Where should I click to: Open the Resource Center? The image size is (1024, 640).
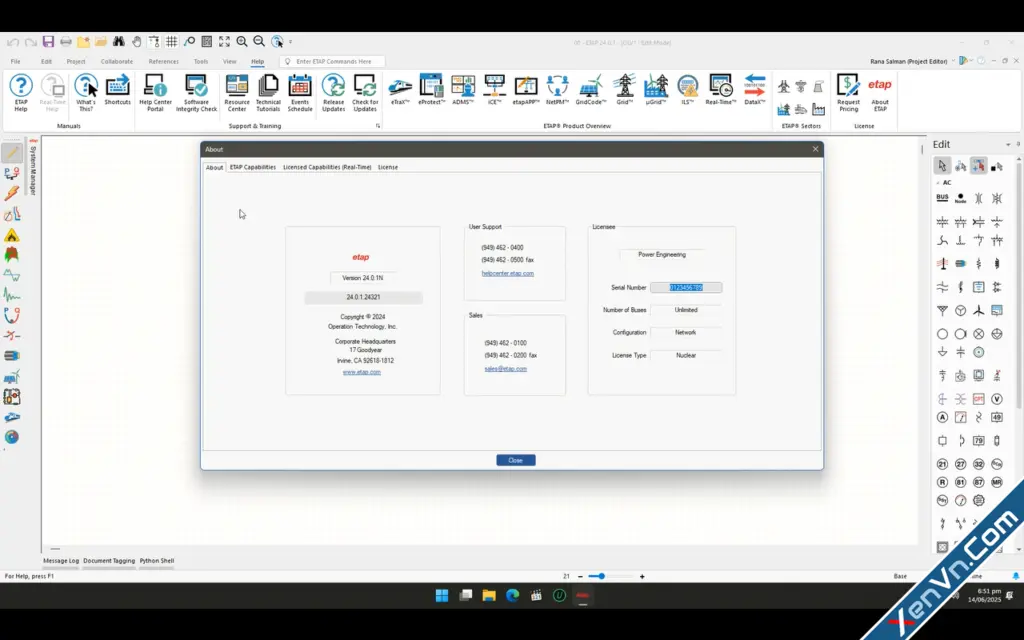pos(237,93)
